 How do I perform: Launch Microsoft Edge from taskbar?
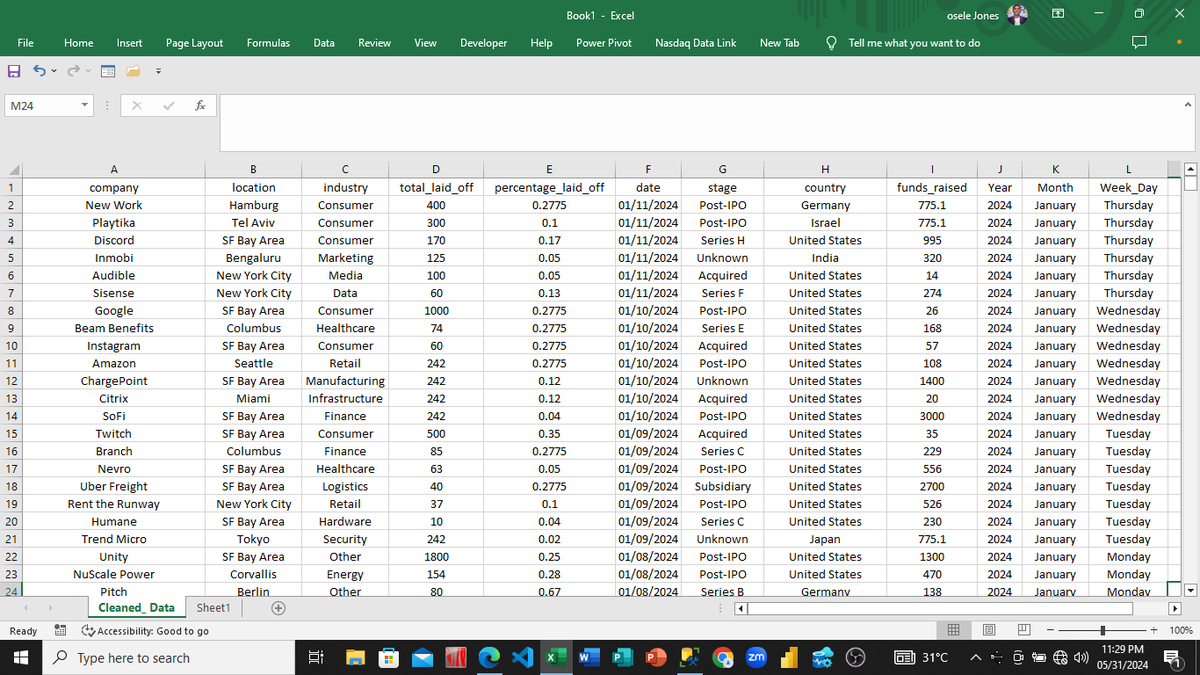coord(489,657)
